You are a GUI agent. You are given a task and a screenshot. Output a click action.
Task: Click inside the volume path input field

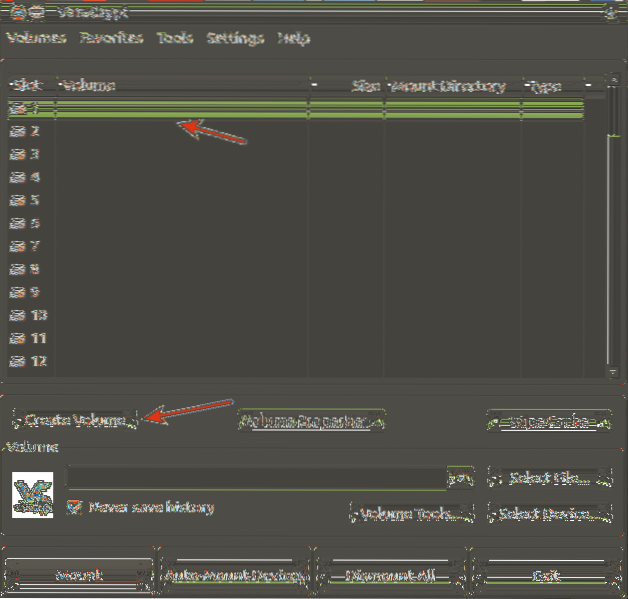[x=255, y=478]
